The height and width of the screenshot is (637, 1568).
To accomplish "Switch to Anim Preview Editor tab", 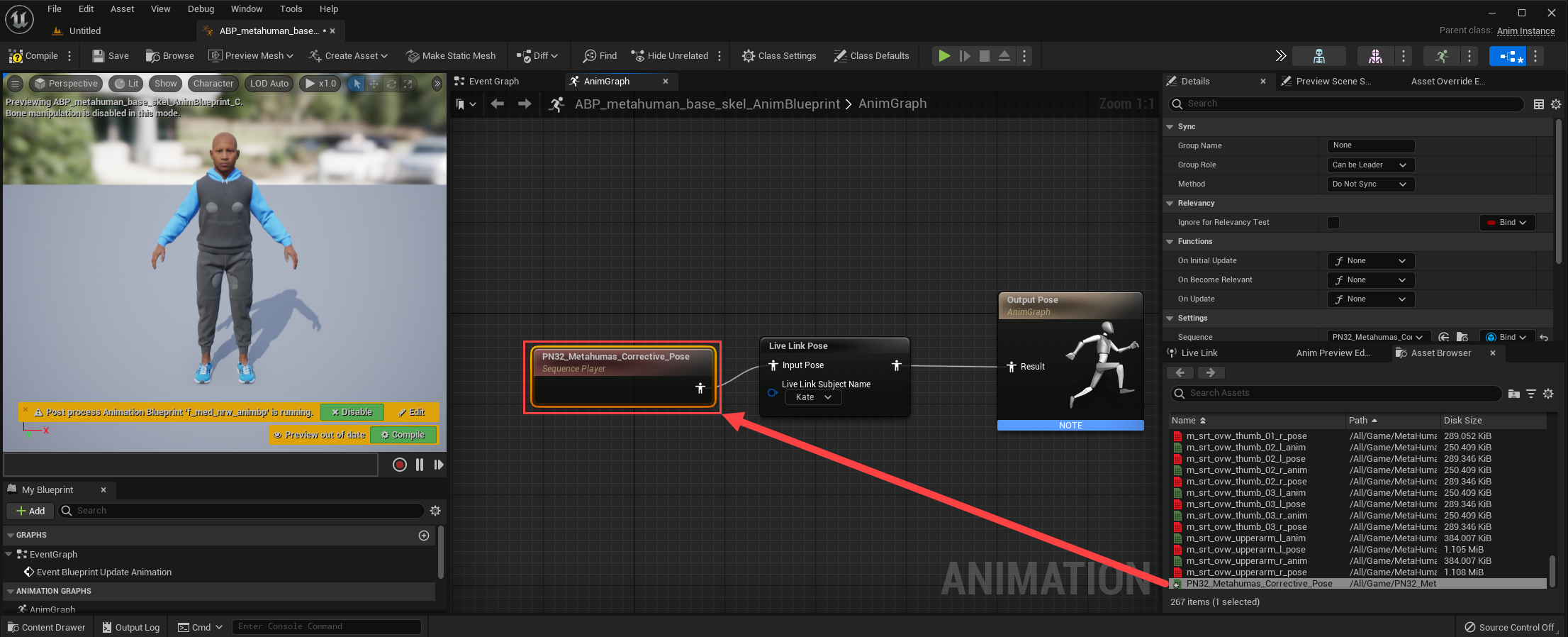I will (x=1333, y=353).
